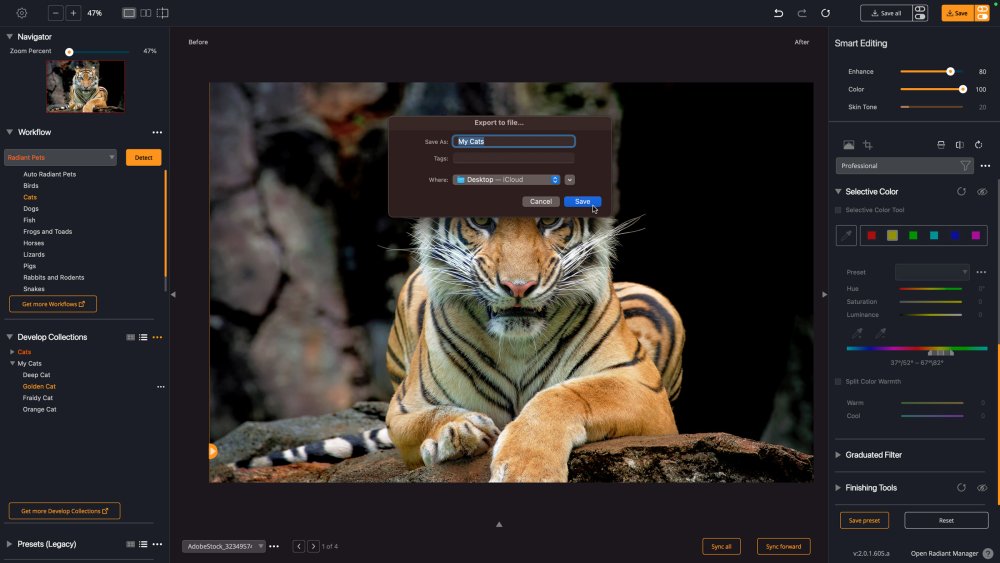This screenshot has height=563, width=1000.
Task: Select the Horses workflow entry
Action: click(34, 243)
